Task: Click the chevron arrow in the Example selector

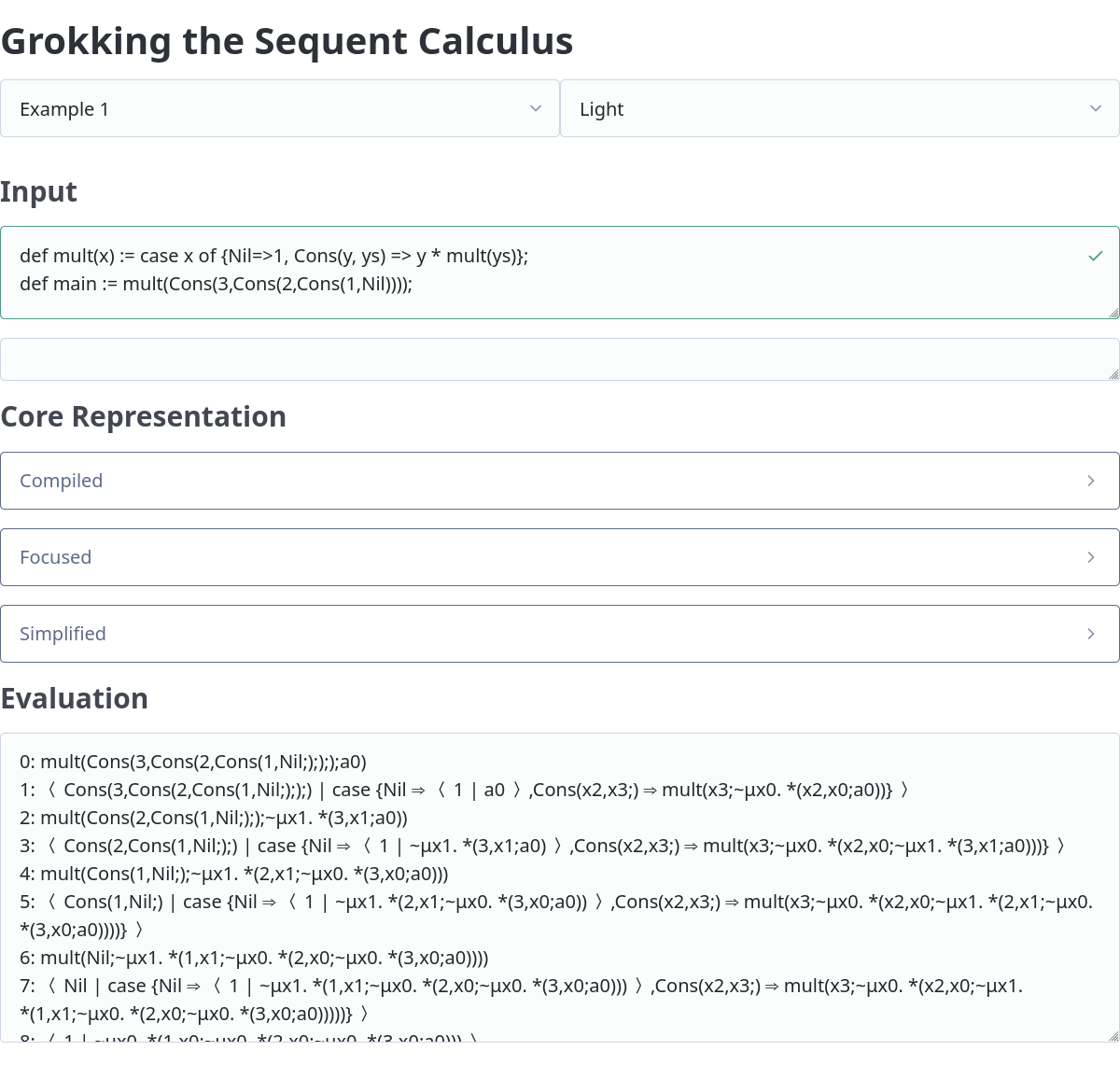Action: click(x=536, y=109)
